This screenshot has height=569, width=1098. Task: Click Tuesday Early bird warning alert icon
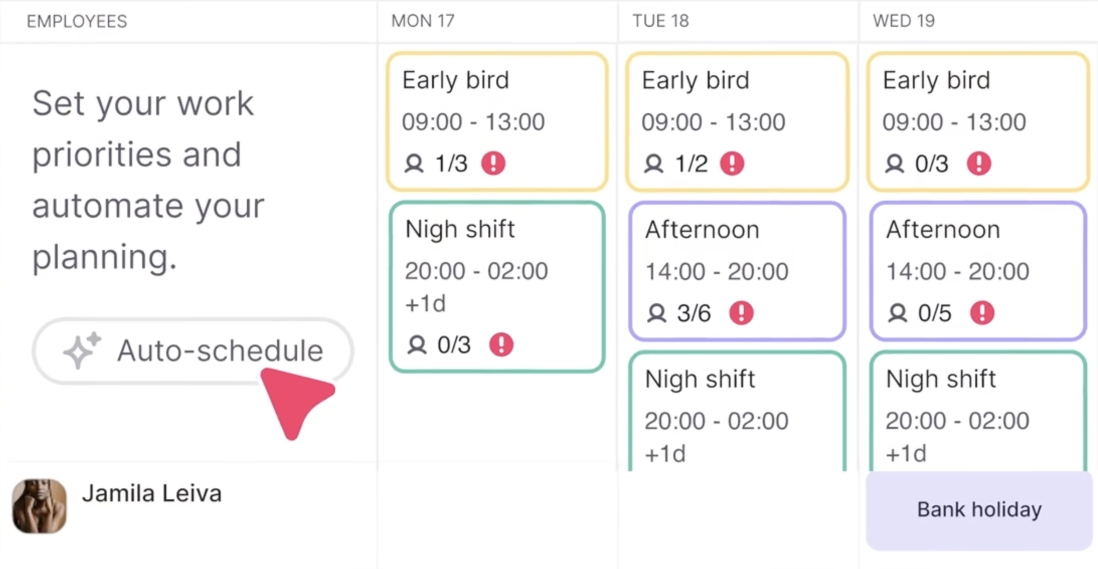(x=733, y=164)
